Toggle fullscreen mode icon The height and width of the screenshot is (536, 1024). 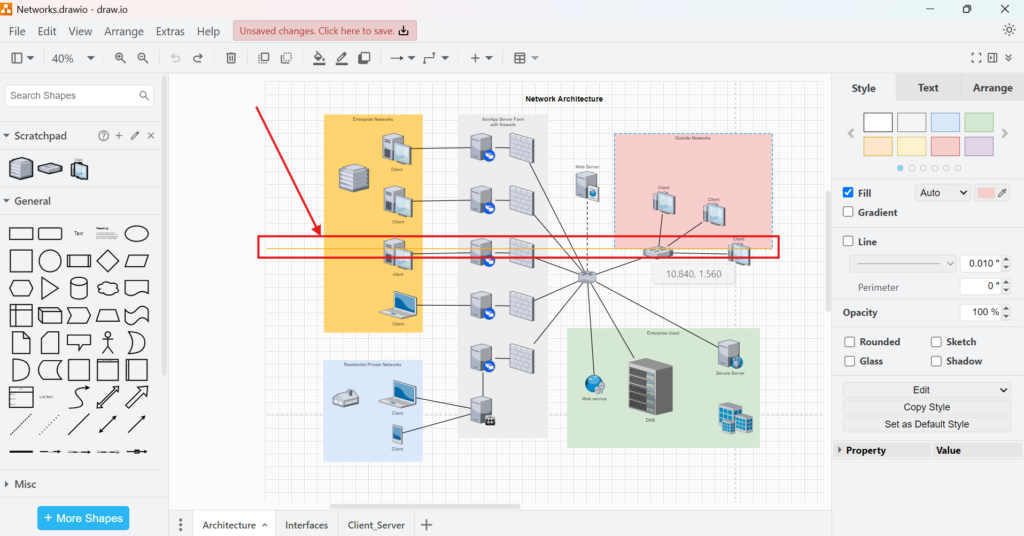click(x=977, y=58)
